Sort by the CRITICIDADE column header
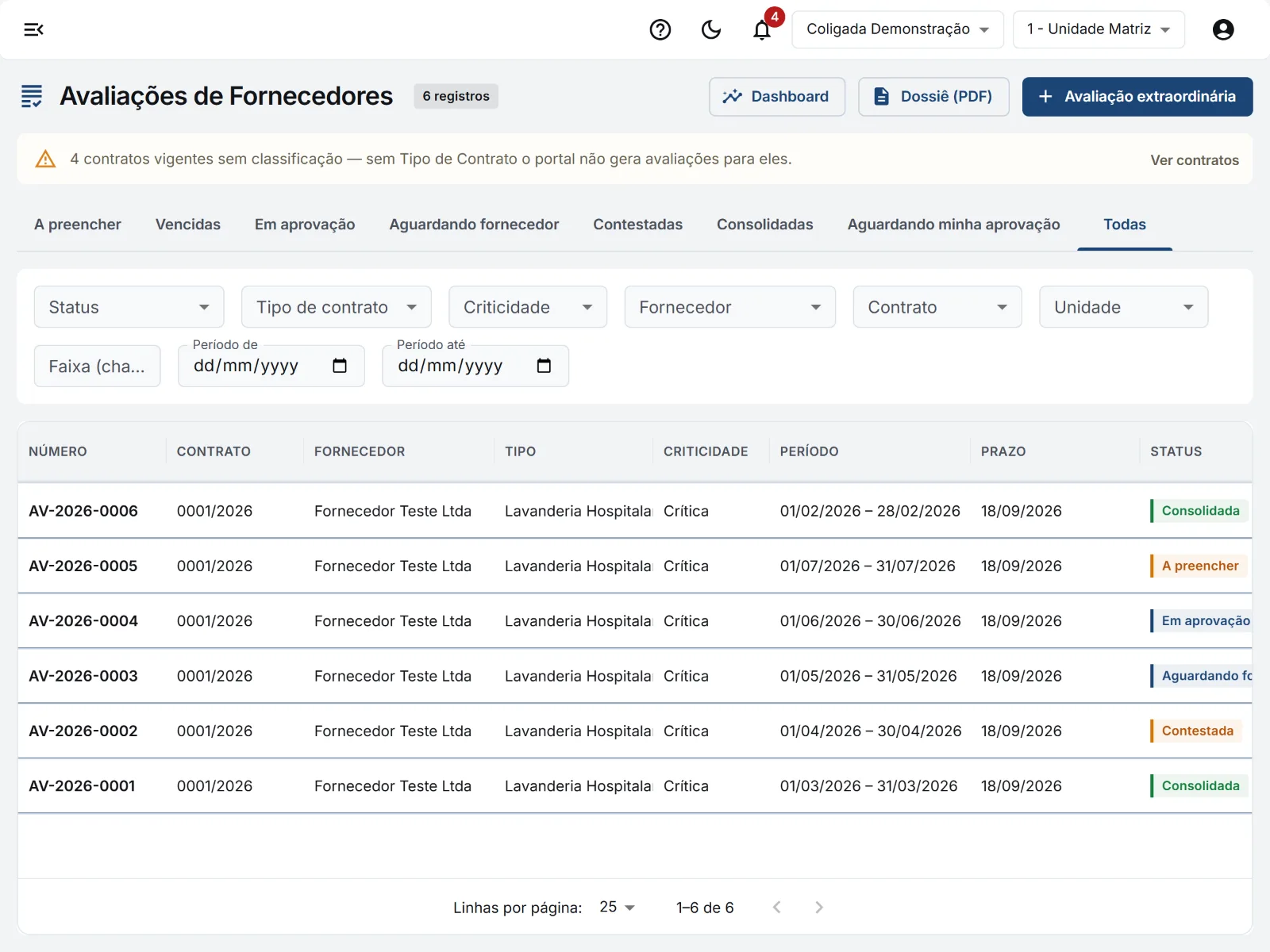The width and height of the screenshot is (1270, 952). 706,451
